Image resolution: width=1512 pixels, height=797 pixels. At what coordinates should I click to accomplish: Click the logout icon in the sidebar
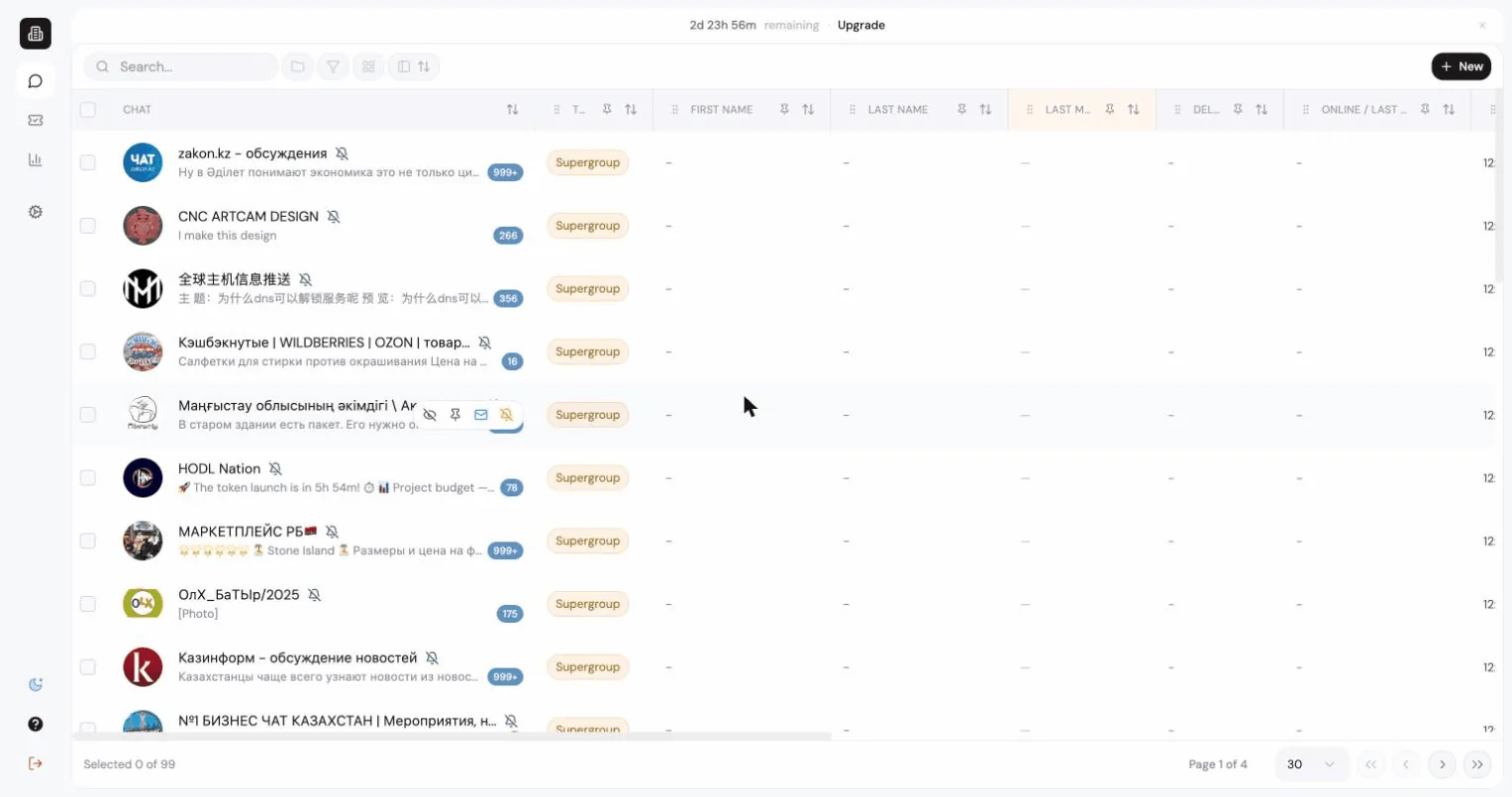[36, 763]
